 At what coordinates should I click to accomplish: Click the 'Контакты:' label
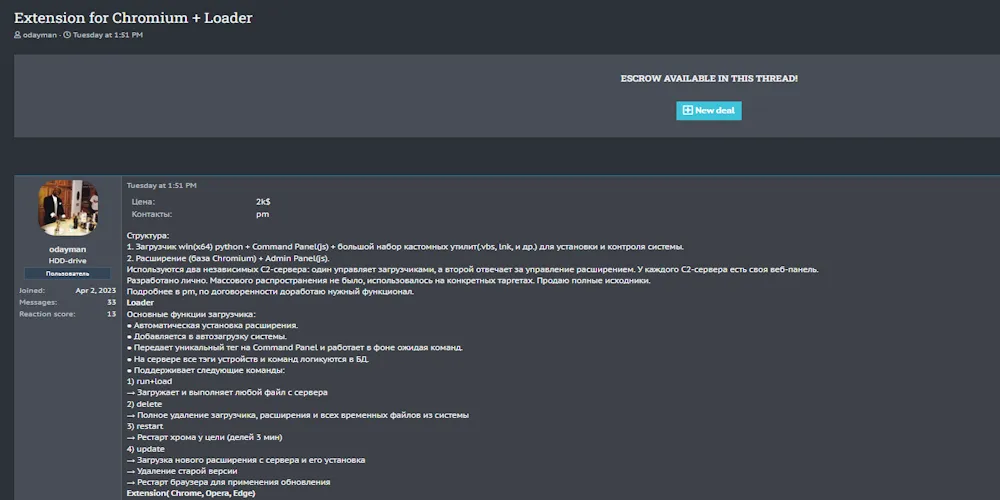click(x=152, y=214)
